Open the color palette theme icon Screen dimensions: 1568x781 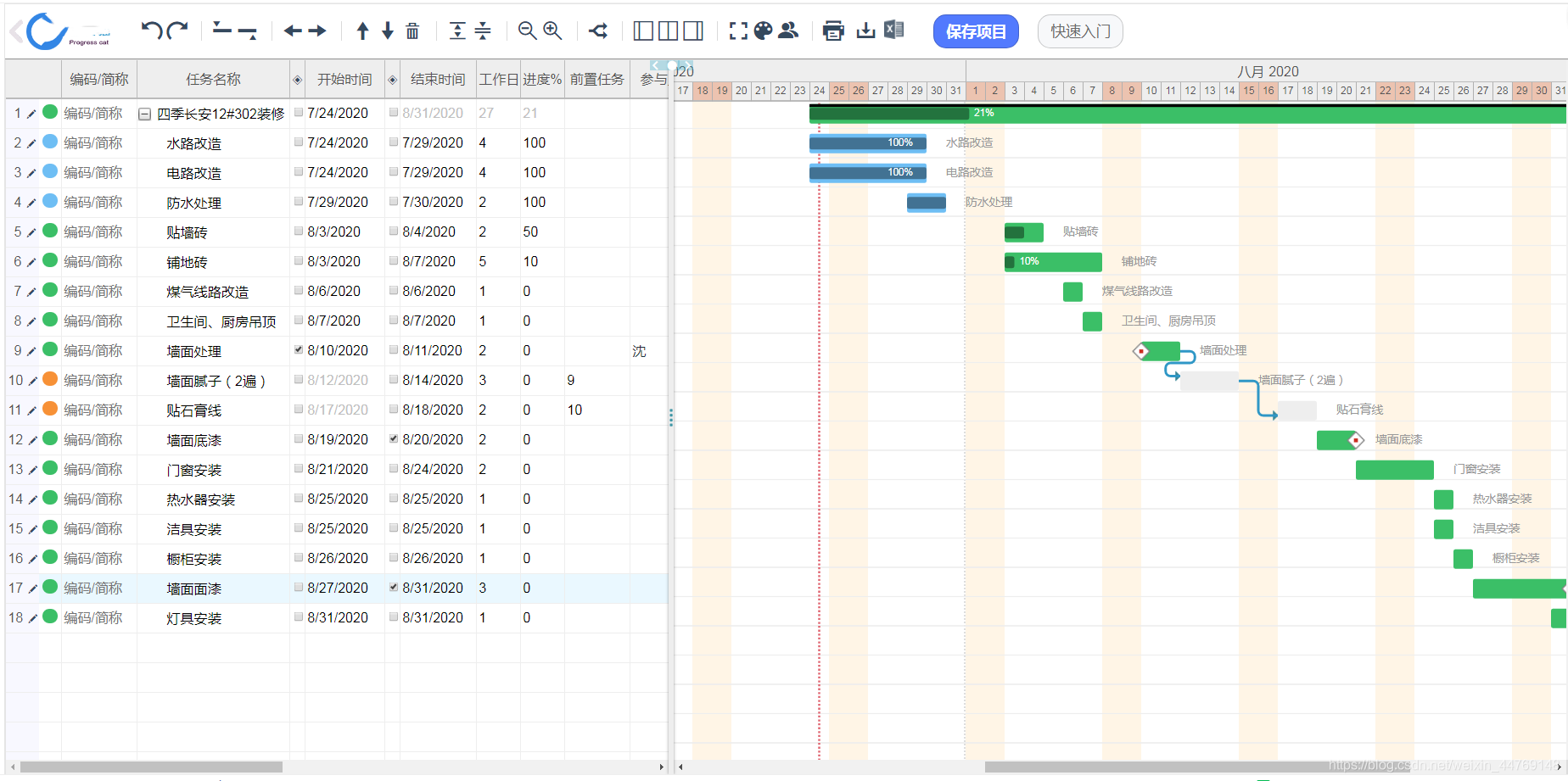(x=764, y=31)
